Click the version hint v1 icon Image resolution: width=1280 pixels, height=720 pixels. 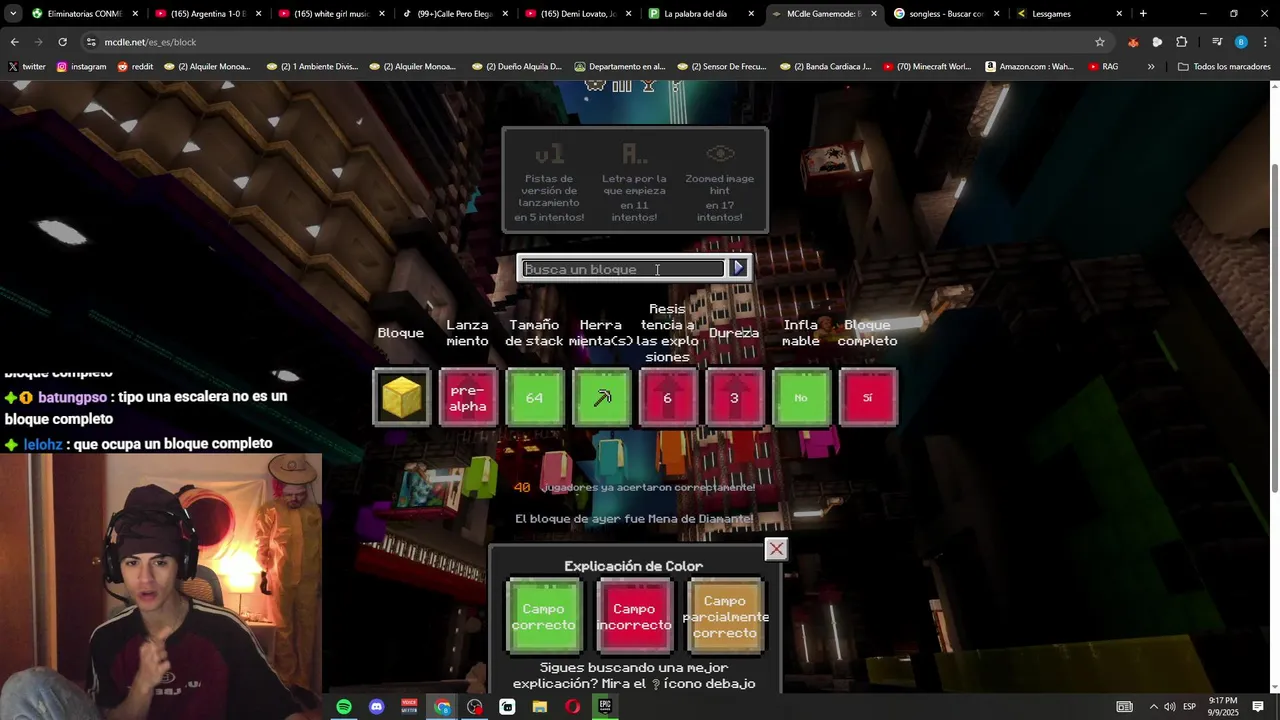(x=549, y=155)
